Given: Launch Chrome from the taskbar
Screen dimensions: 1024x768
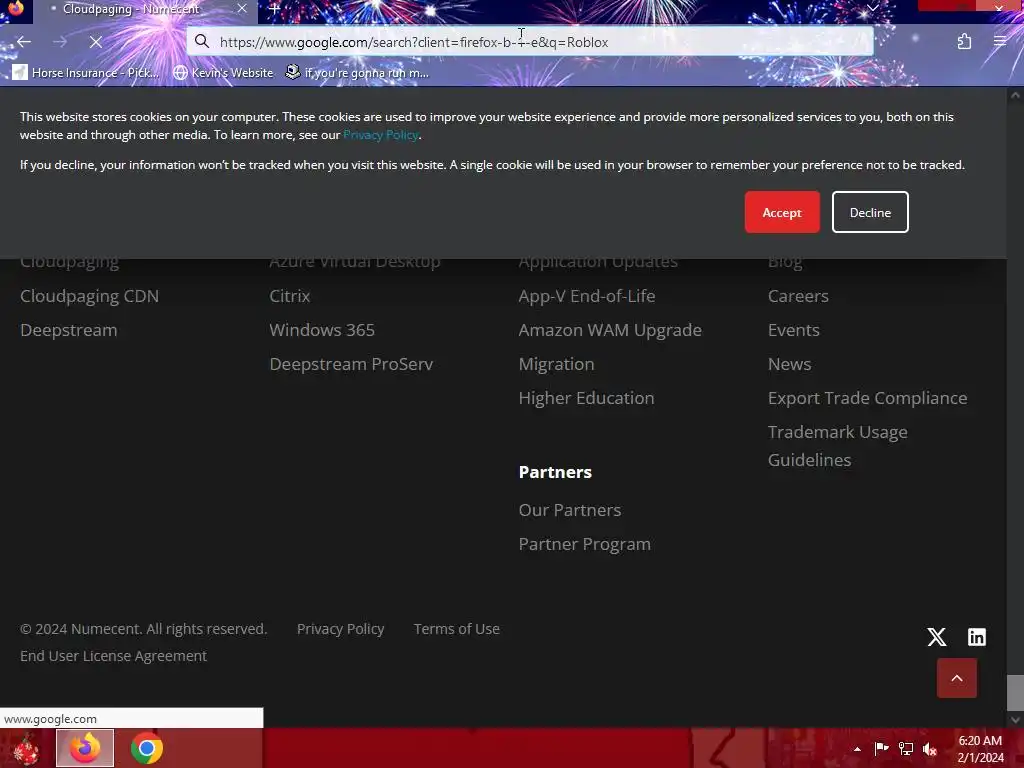Looking at the screenshot, I should click(x=146, y=748).
